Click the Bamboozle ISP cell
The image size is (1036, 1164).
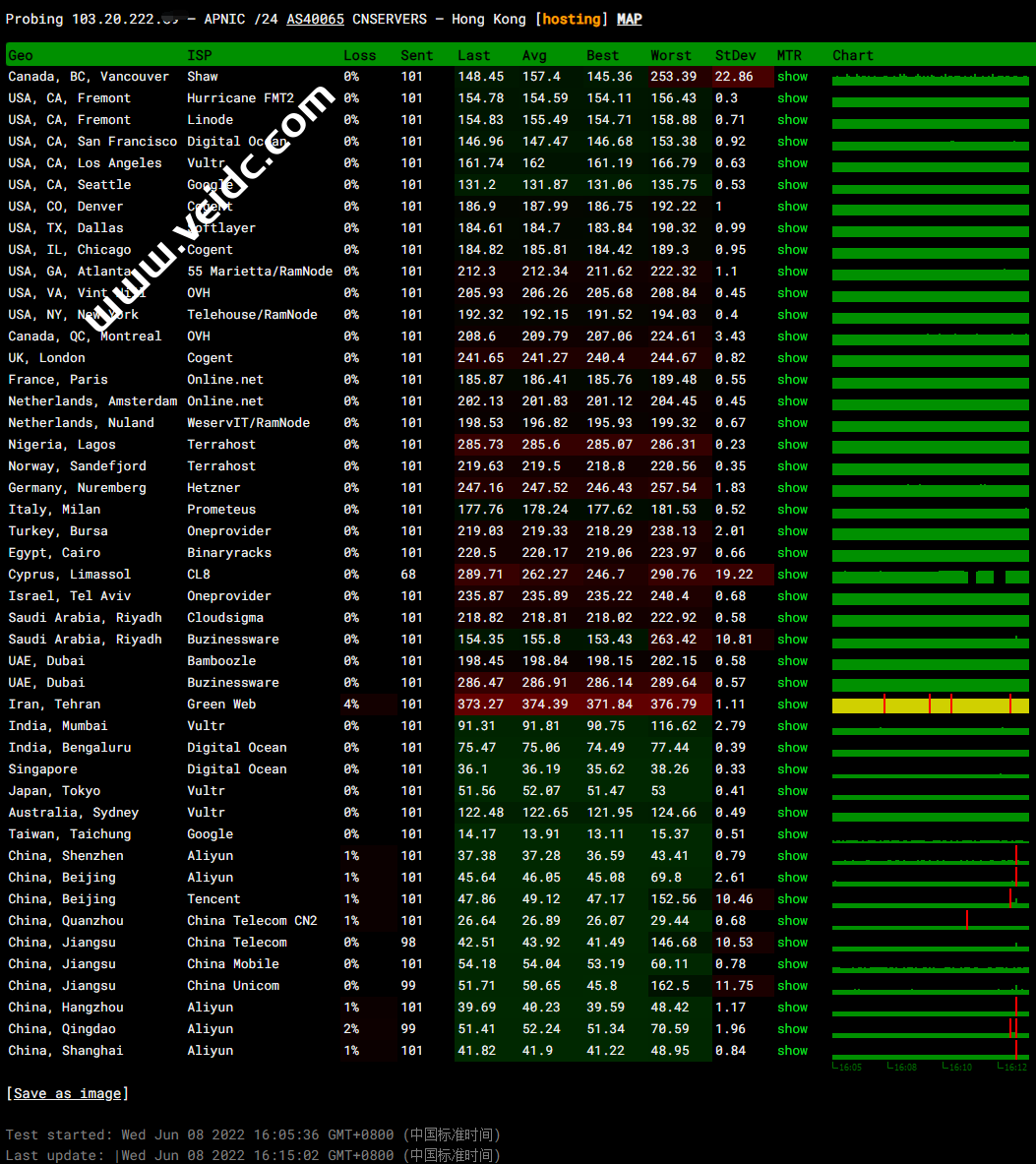tap(221, 660)
